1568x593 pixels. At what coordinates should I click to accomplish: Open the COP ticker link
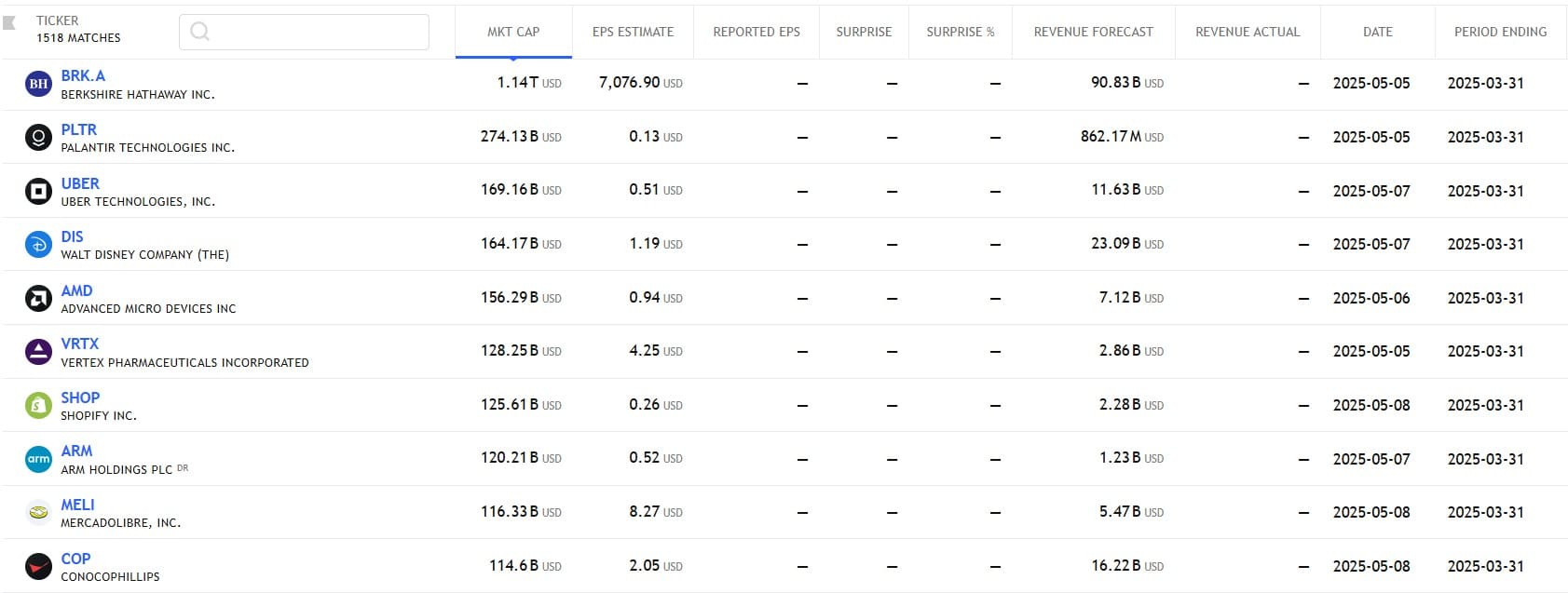point(75,559)
